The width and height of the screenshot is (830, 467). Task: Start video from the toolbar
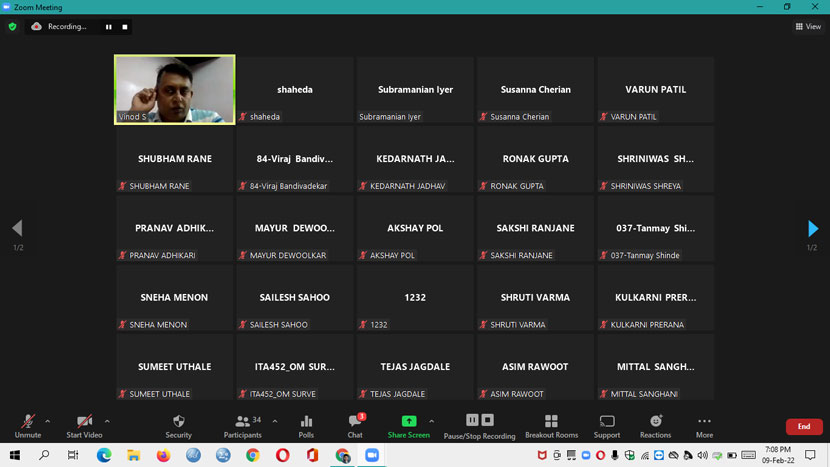[x=84, y=425]
